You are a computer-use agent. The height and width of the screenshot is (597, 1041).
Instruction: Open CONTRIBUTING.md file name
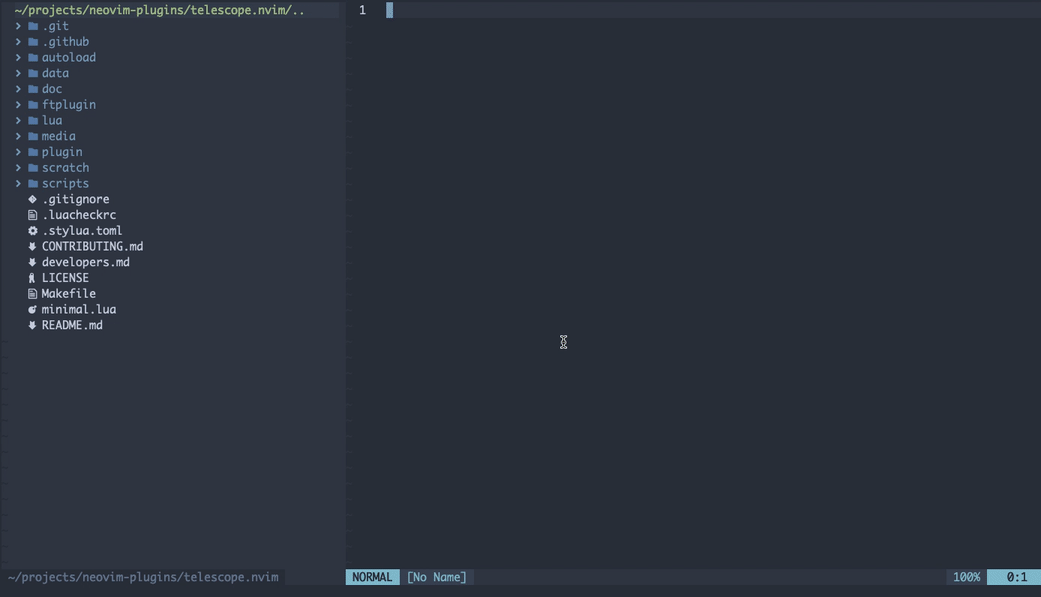click(92, 246)
